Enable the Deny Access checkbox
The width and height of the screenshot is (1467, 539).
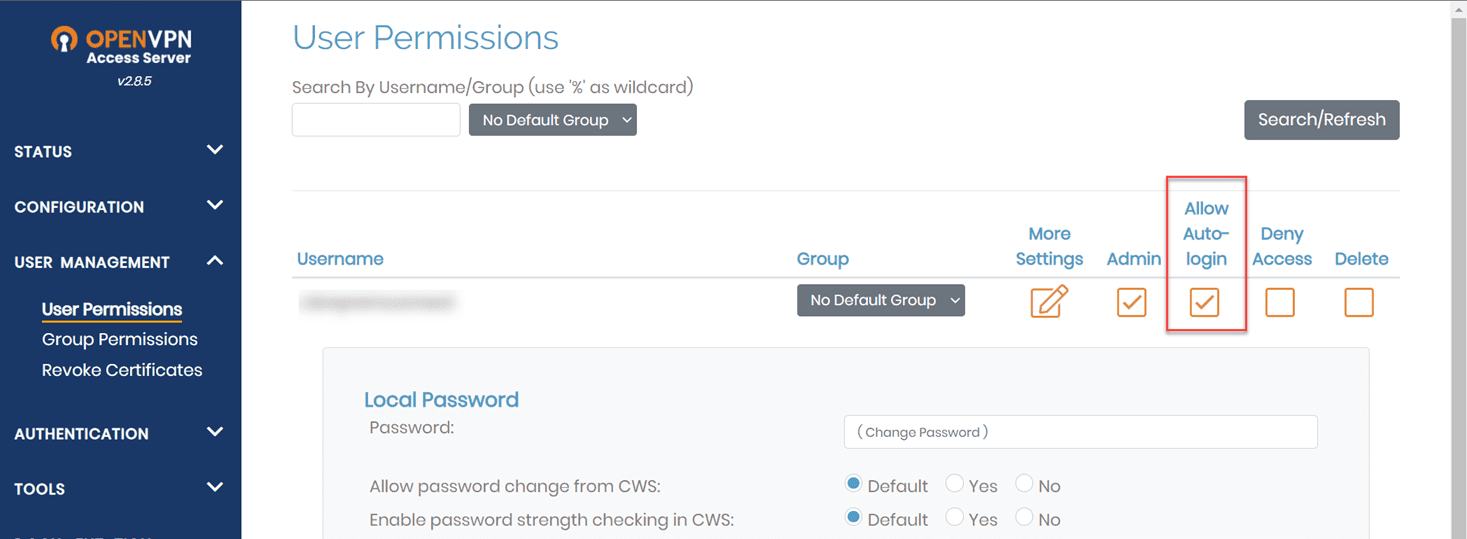[1280, 302]
